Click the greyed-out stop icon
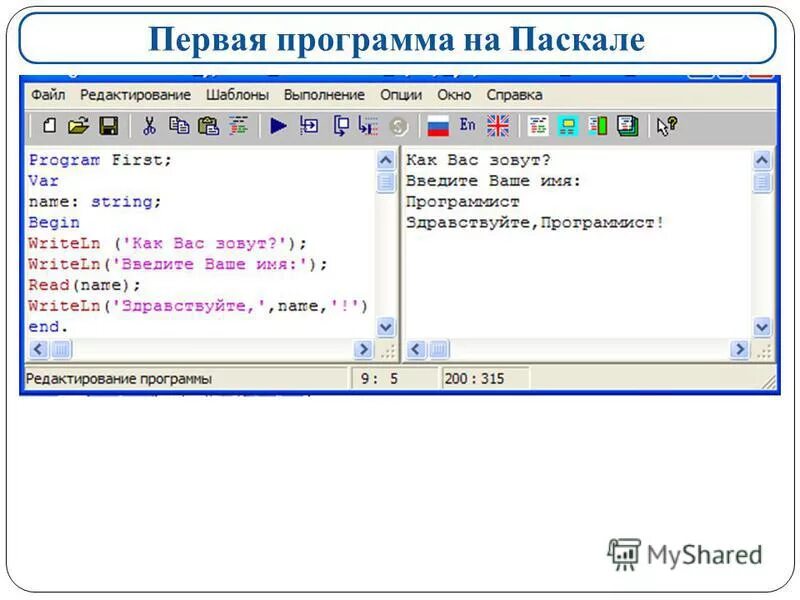This screenshot has width=800, height=600. 398,127
